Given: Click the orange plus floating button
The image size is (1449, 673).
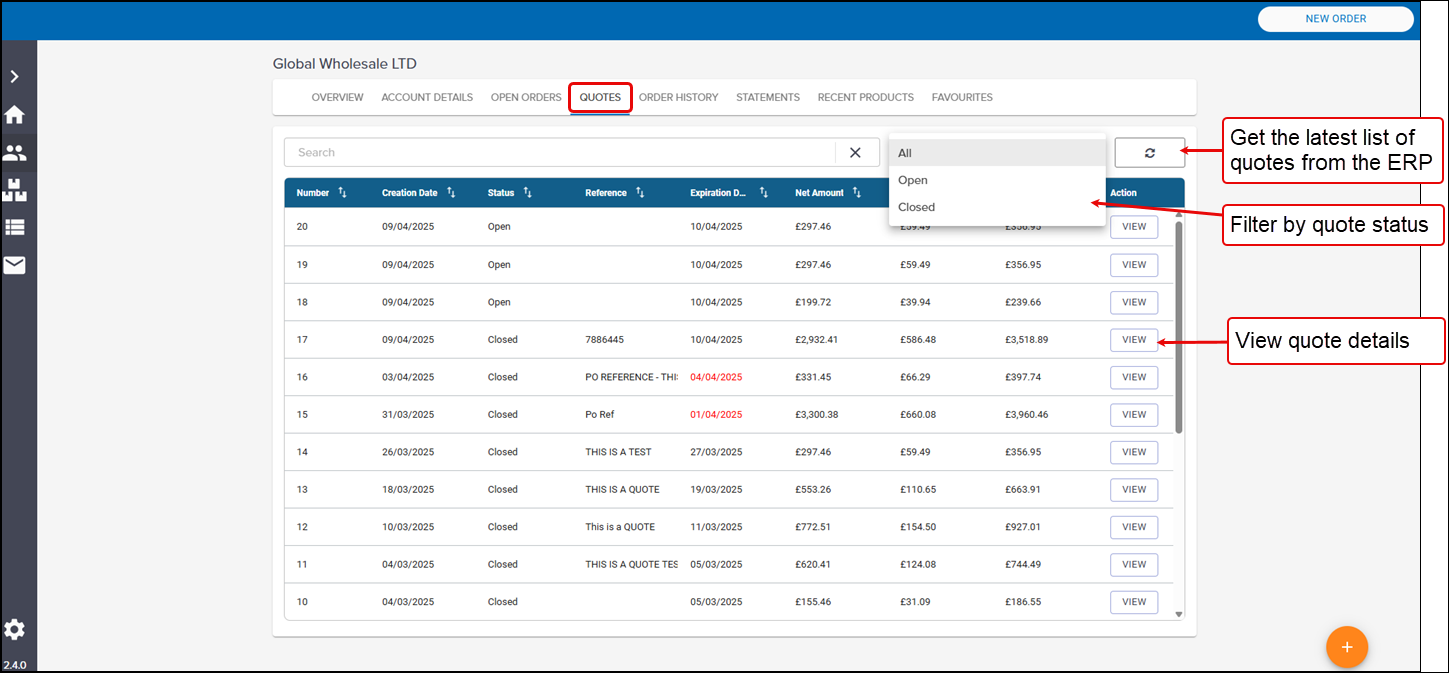Looking at the screenshot, I should (x=1346, y=647).
